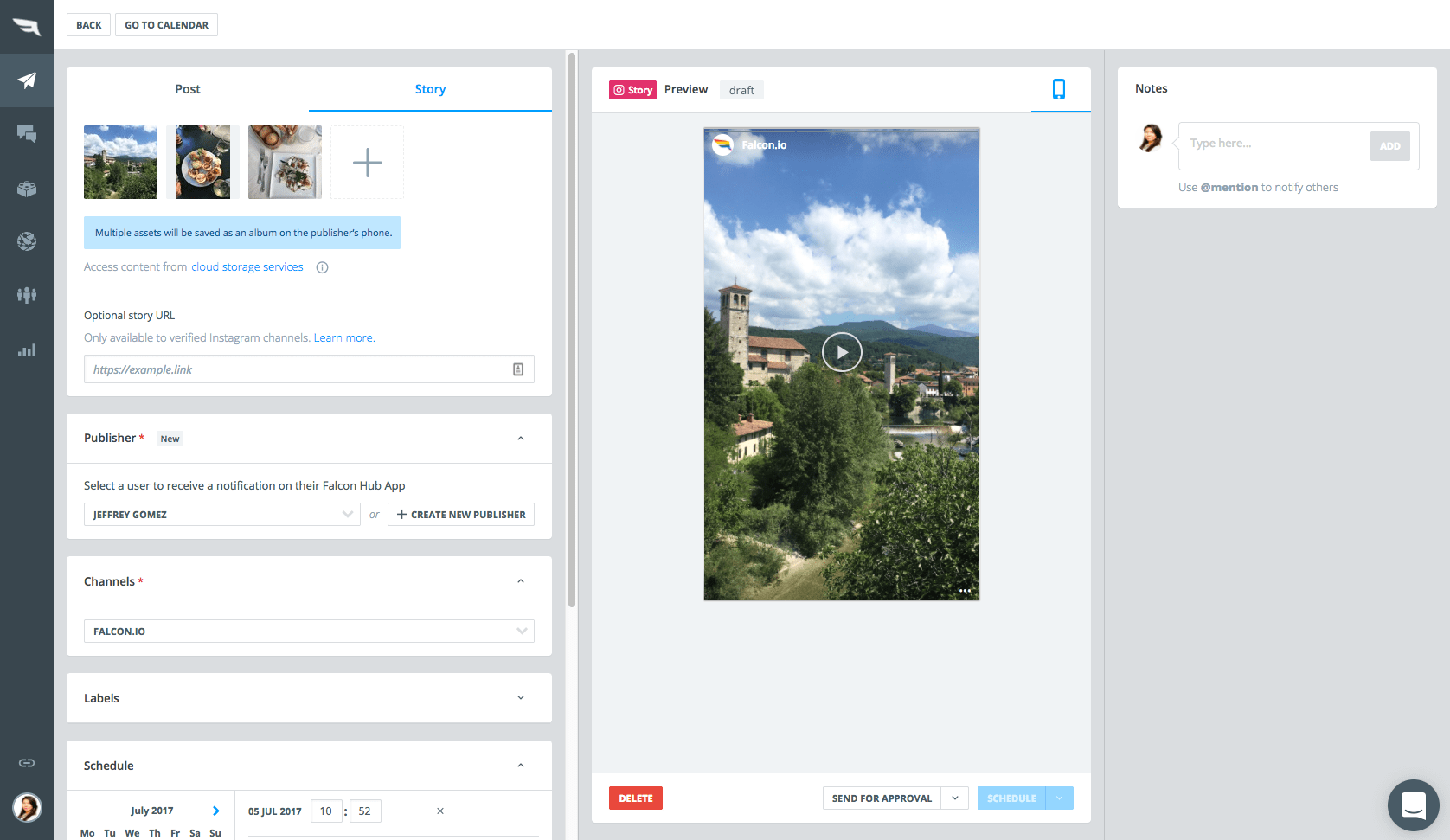The image size is (1450, 840).
Task: Click the red DELETE button
Action: [x=636, y=798]
